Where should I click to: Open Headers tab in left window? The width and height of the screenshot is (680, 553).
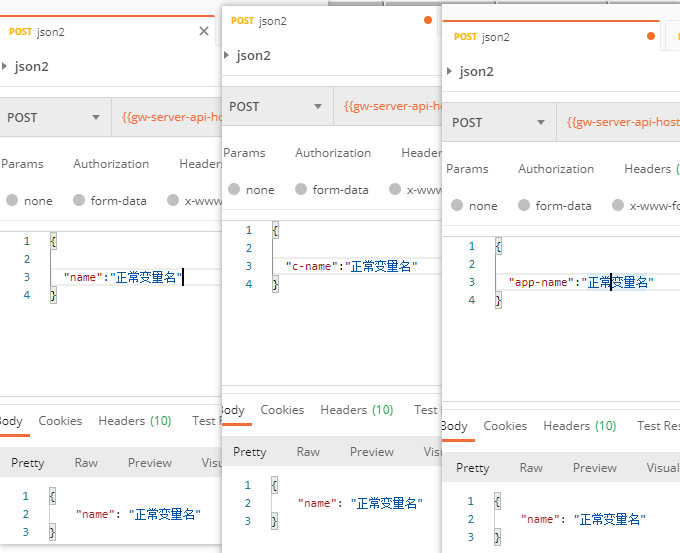200,164
